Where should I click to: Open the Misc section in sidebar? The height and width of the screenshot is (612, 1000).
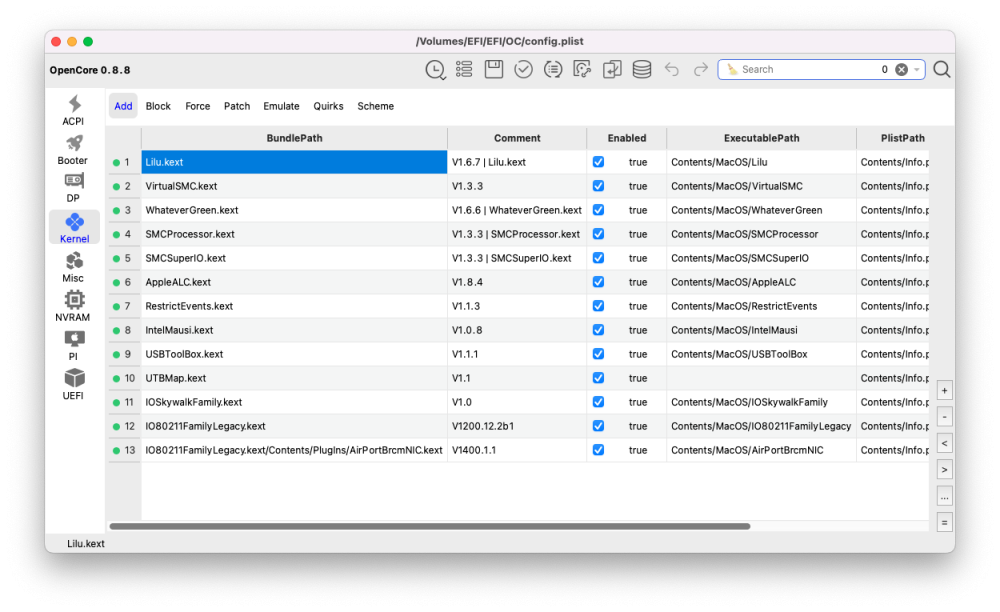pos(73,267)
